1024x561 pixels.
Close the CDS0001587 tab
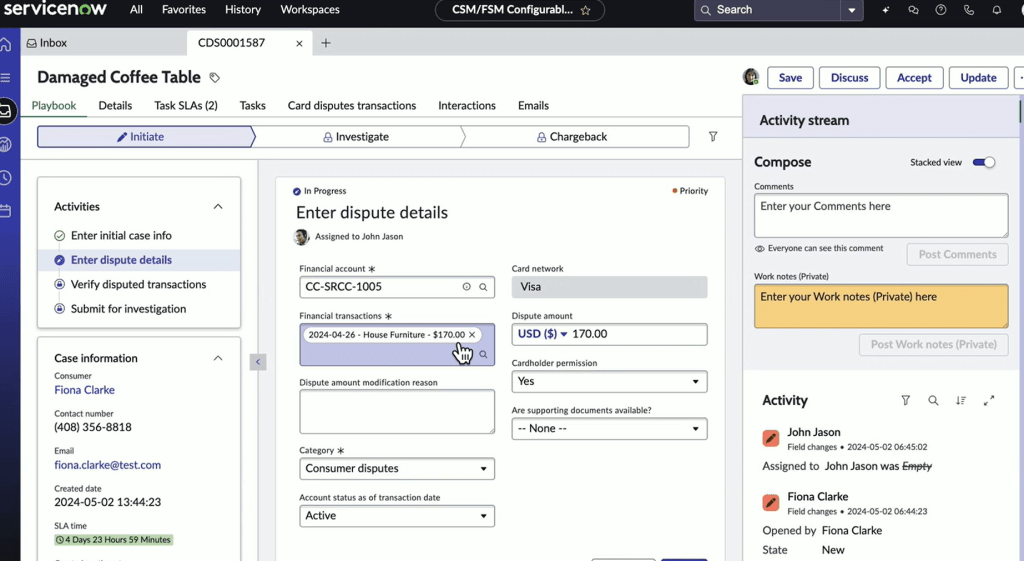pyautogui.click(x=299, y=43)
